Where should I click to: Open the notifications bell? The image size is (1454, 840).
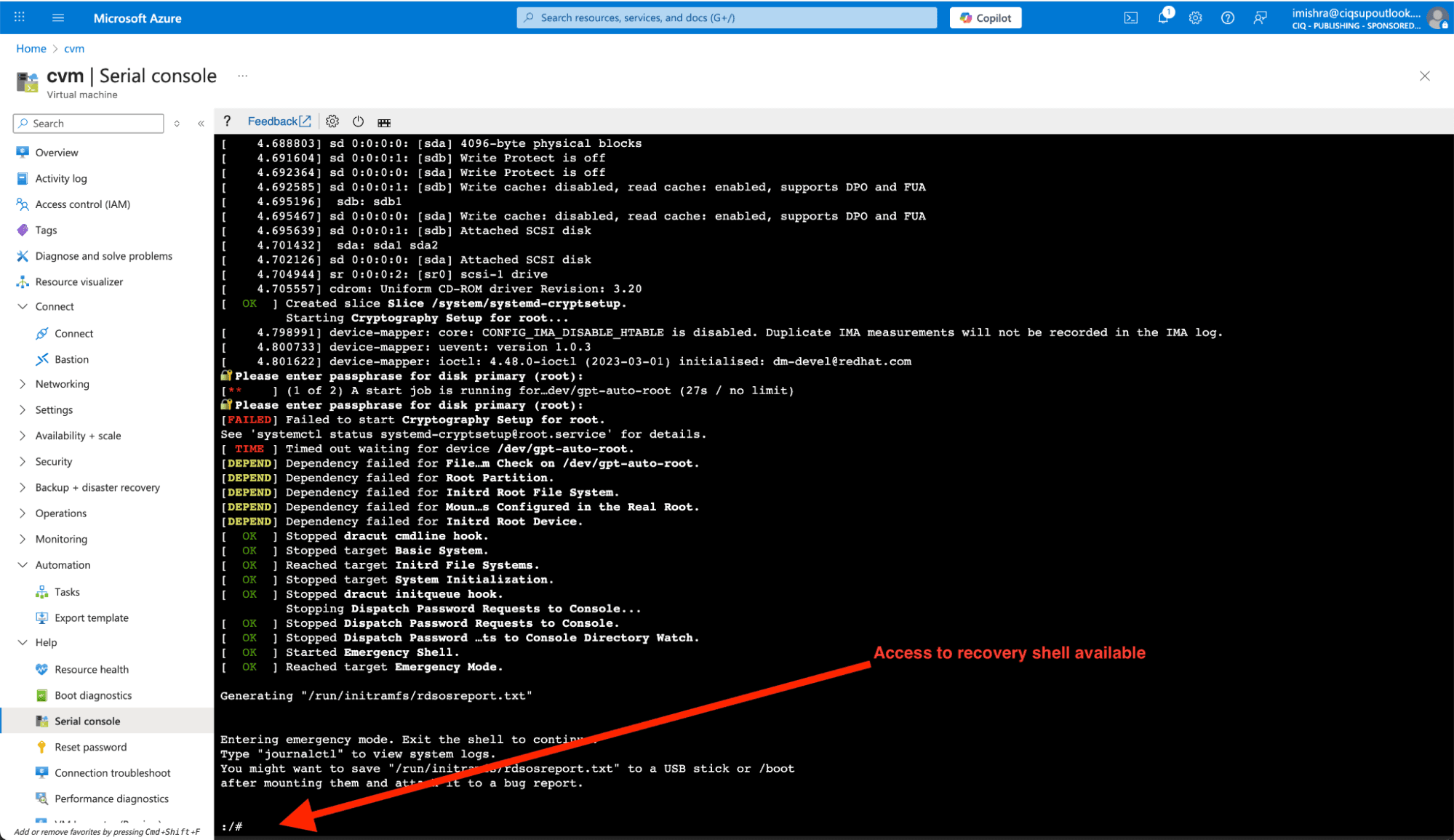pyautogui.click(x=1162, y=17)
